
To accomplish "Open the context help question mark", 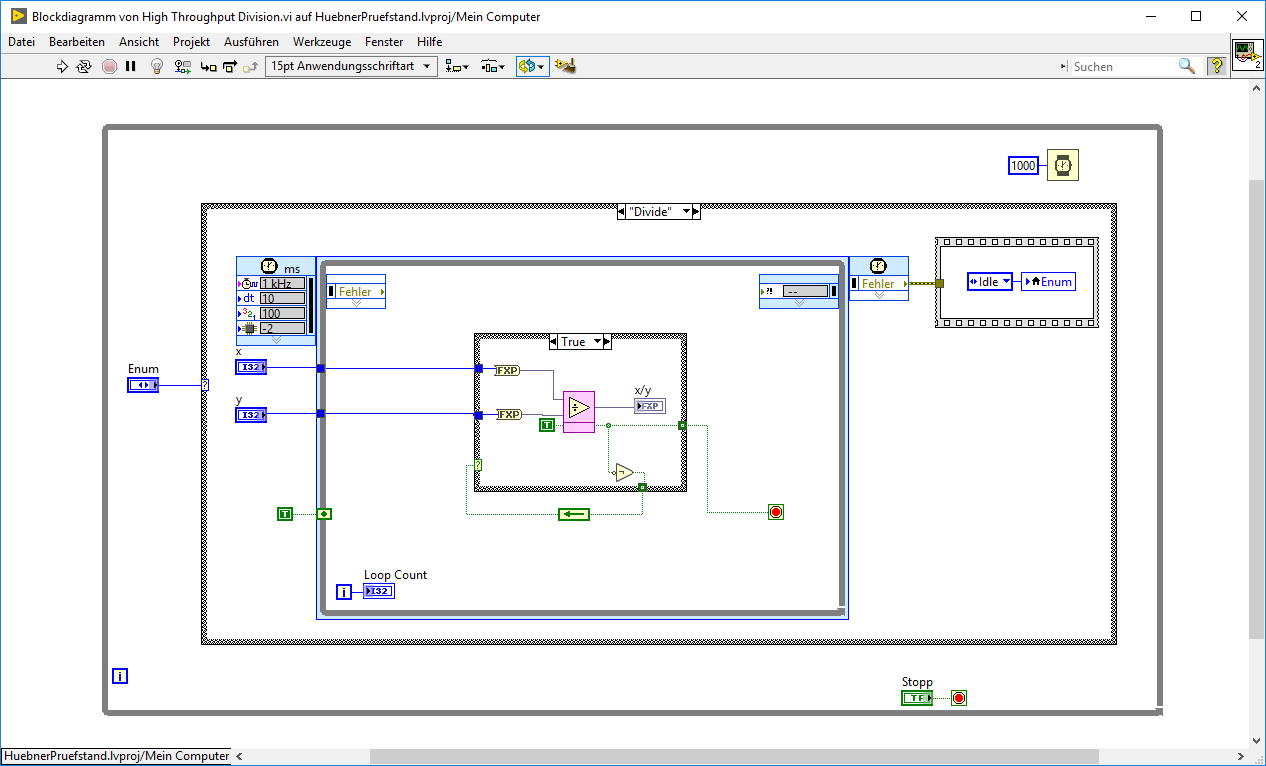I will pos(1216,66).
